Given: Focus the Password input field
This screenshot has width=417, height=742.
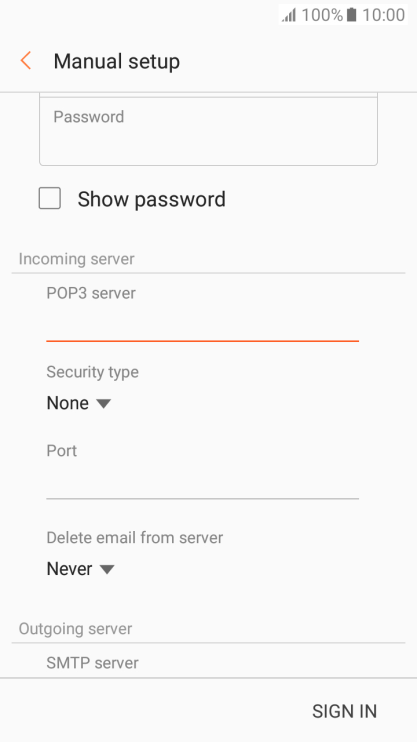Looking at the screenshot, I should tap(208, 132).
